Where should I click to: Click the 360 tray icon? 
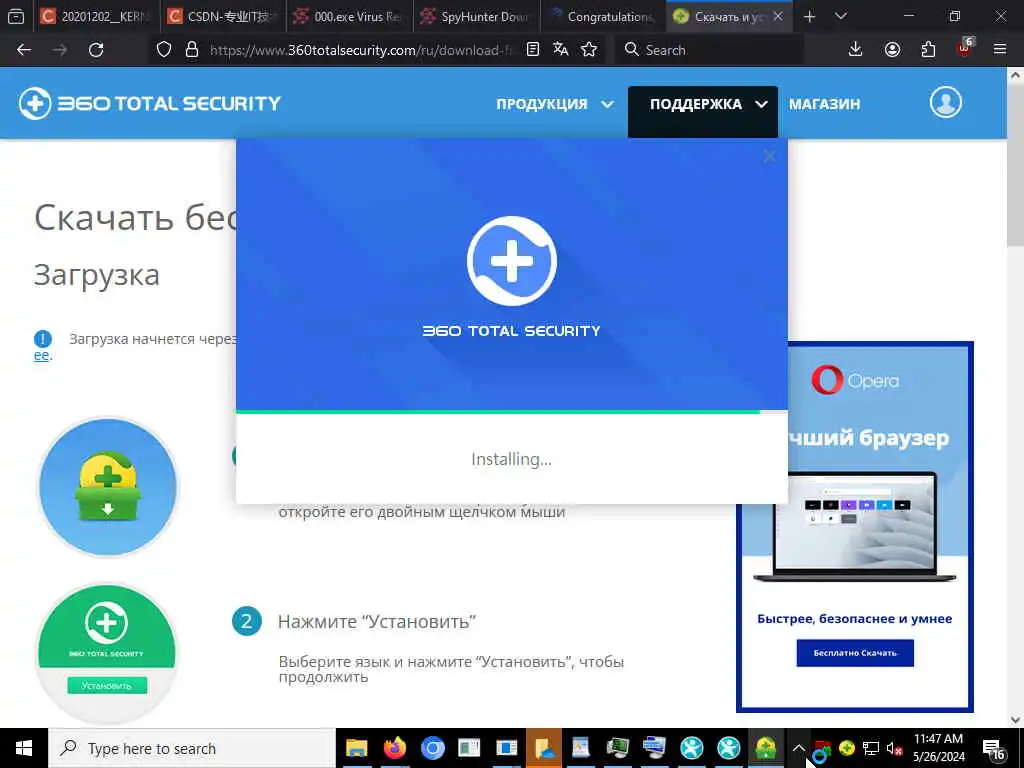pos(847,748)
